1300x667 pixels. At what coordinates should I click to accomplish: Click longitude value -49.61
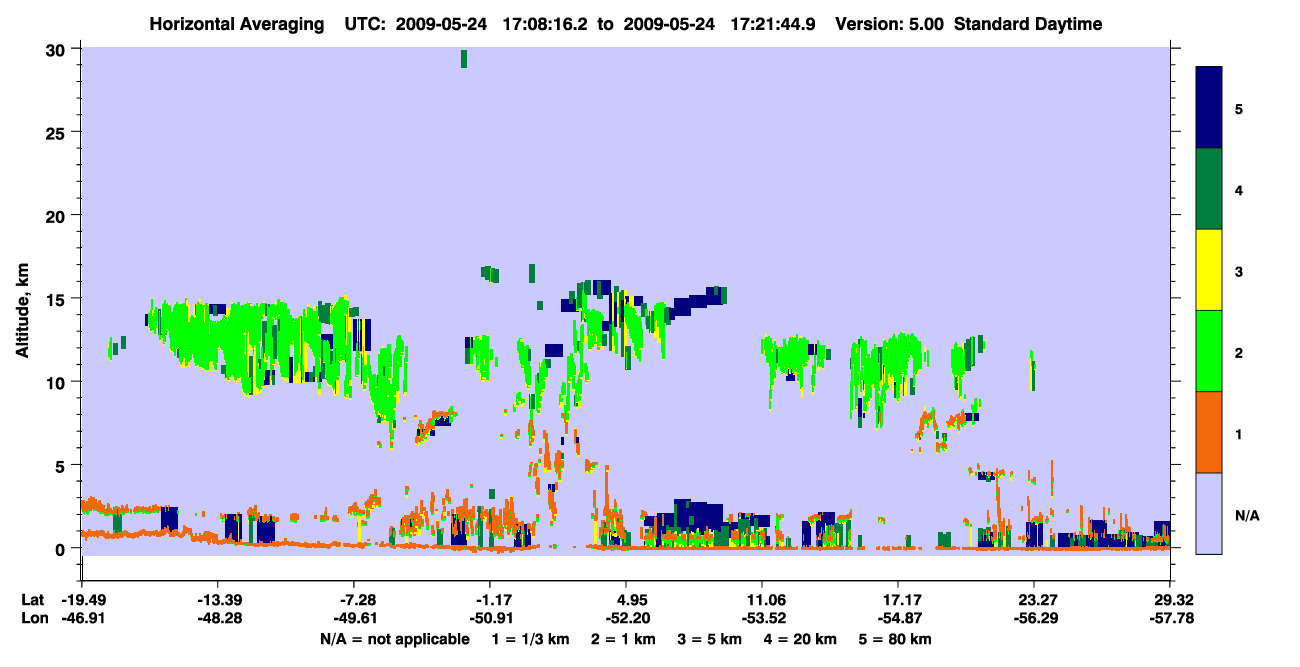(354, 619)
